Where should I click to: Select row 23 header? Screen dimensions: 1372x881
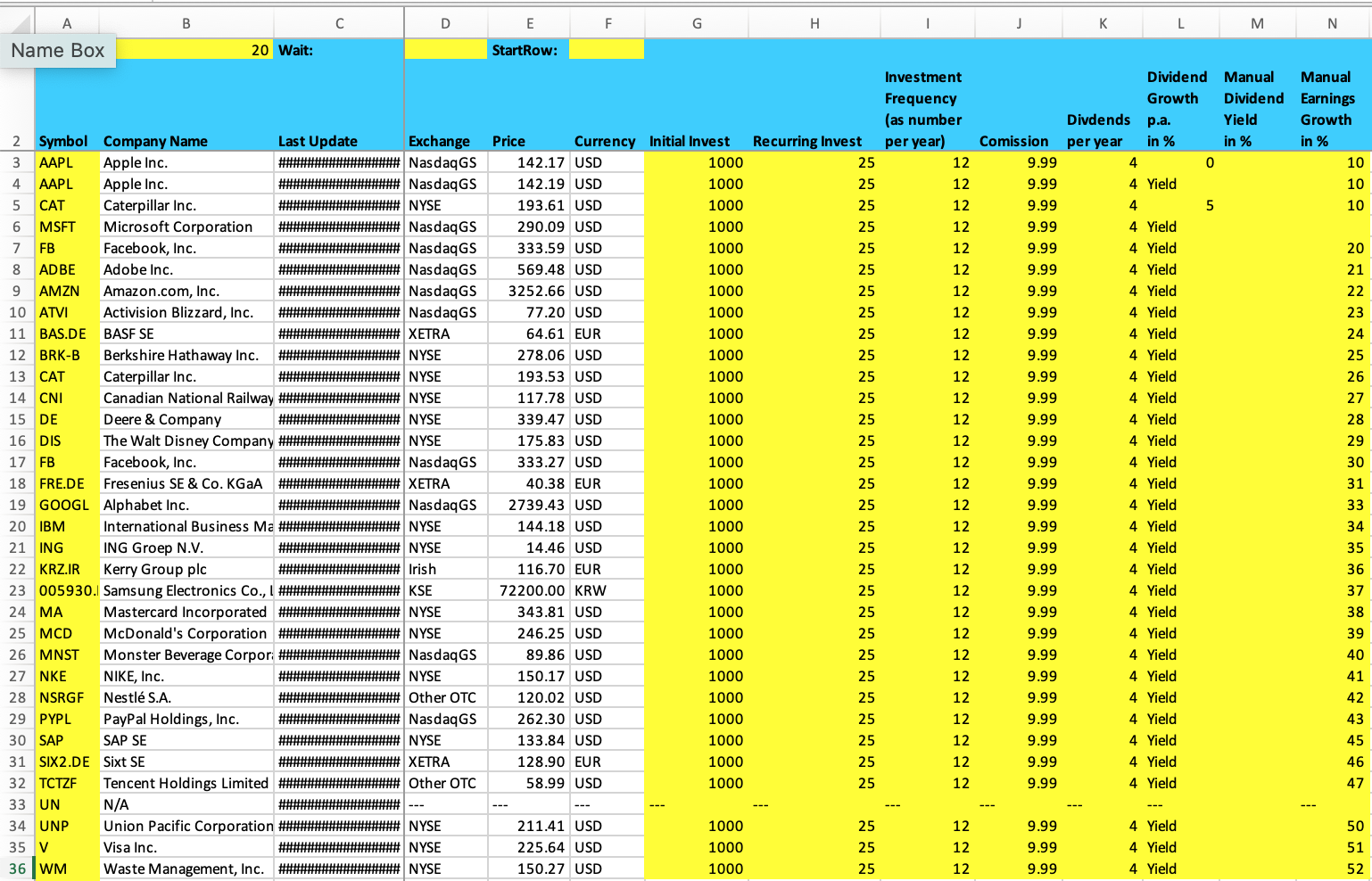(17, 590)
